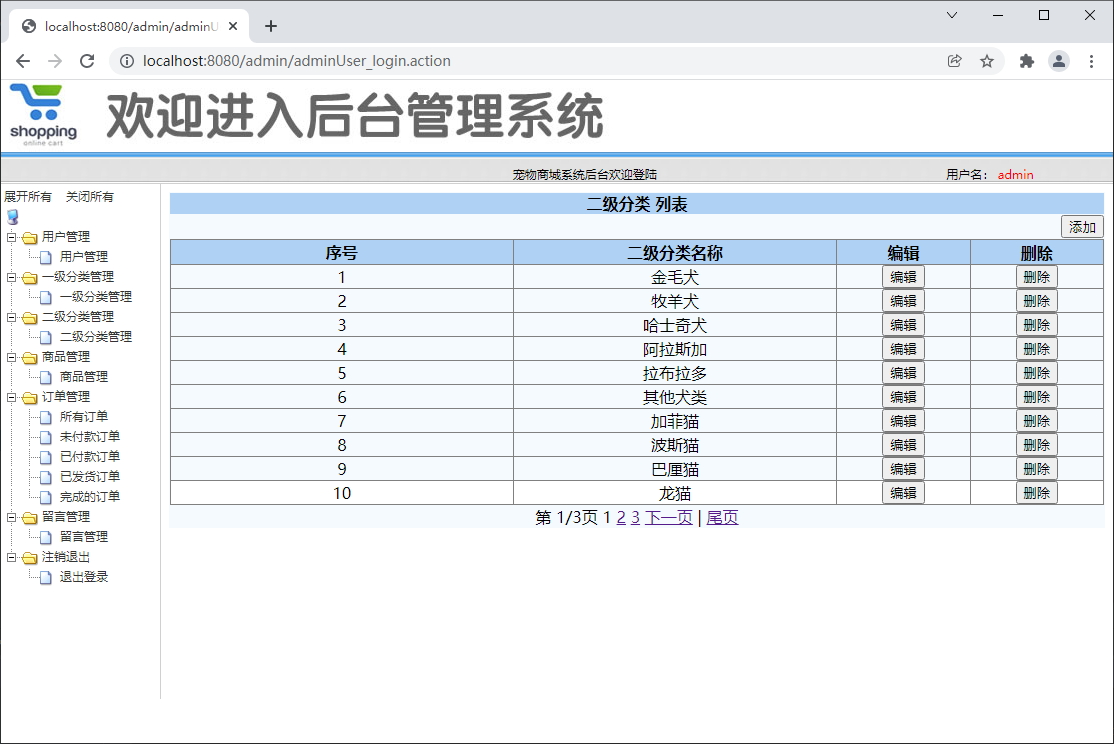This screenshot has width=1114, height=744.
Task: Go to page 2 link
Action: click(x=621, y=517)
